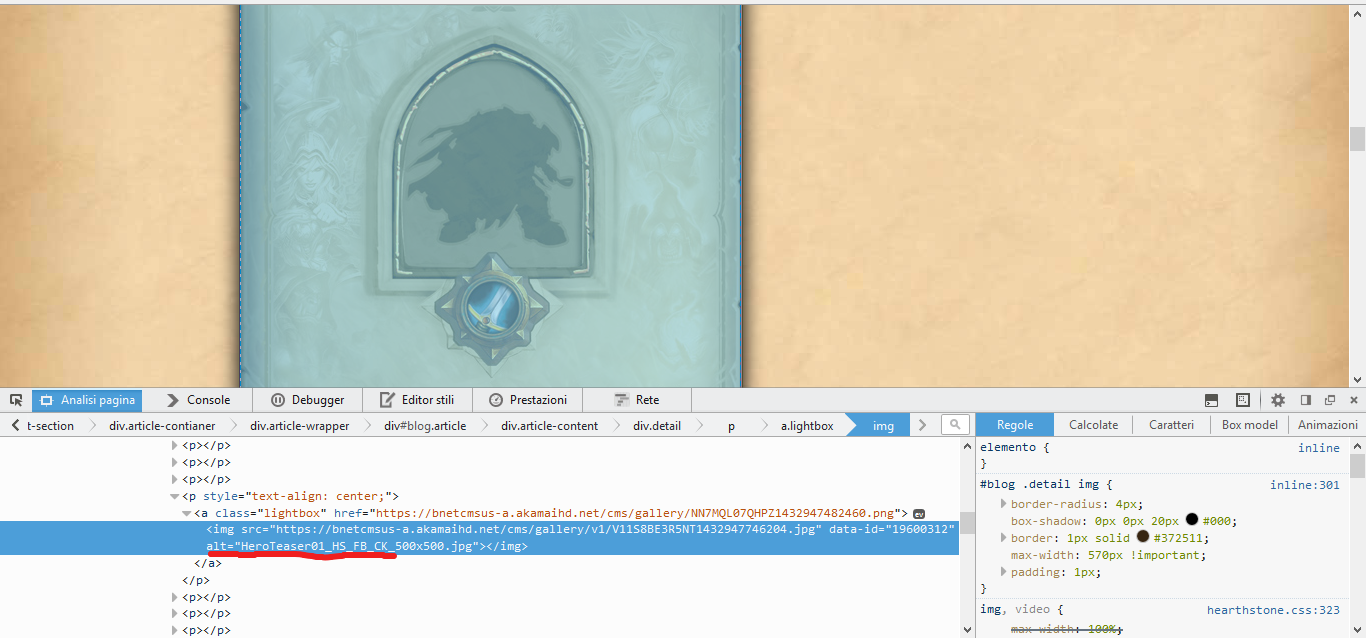The width and height of the screenshot is (1366, 638).
Task: Click the web page scrollbar thumb
Action: (x=1357, y=139)
